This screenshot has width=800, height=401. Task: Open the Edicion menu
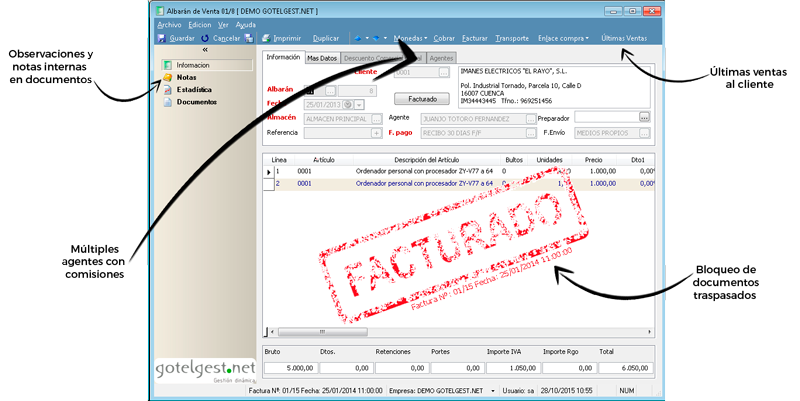coord(199,25)
